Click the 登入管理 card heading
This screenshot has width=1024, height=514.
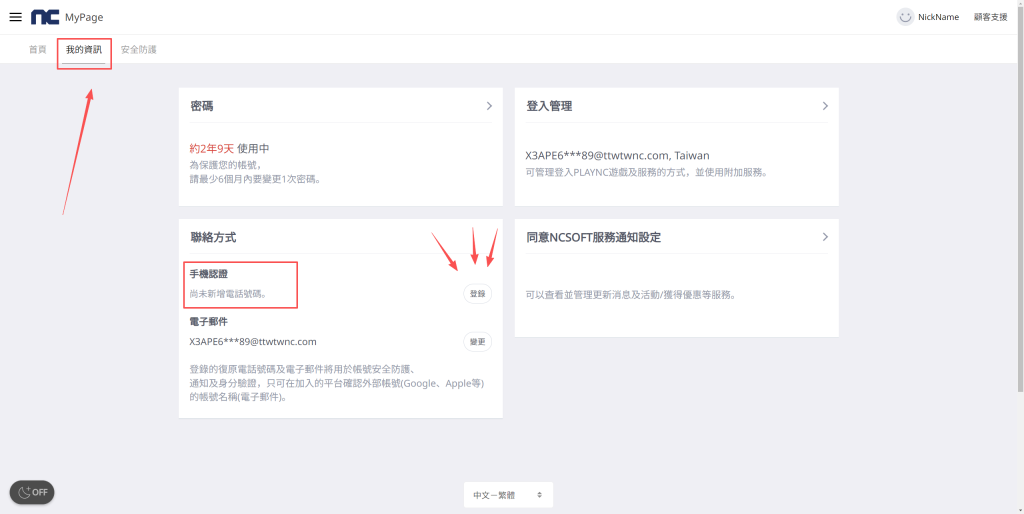(x=549, y=106)
